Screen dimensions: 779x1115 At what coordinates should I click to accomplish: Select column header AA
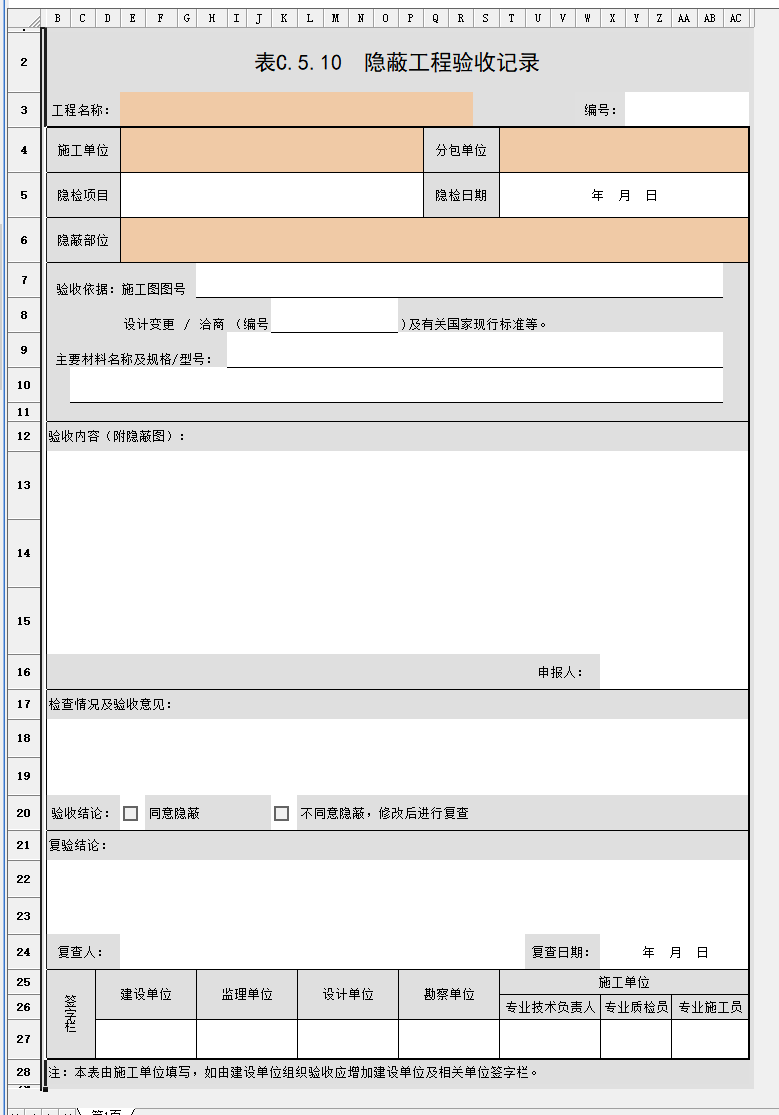point(684,18)
